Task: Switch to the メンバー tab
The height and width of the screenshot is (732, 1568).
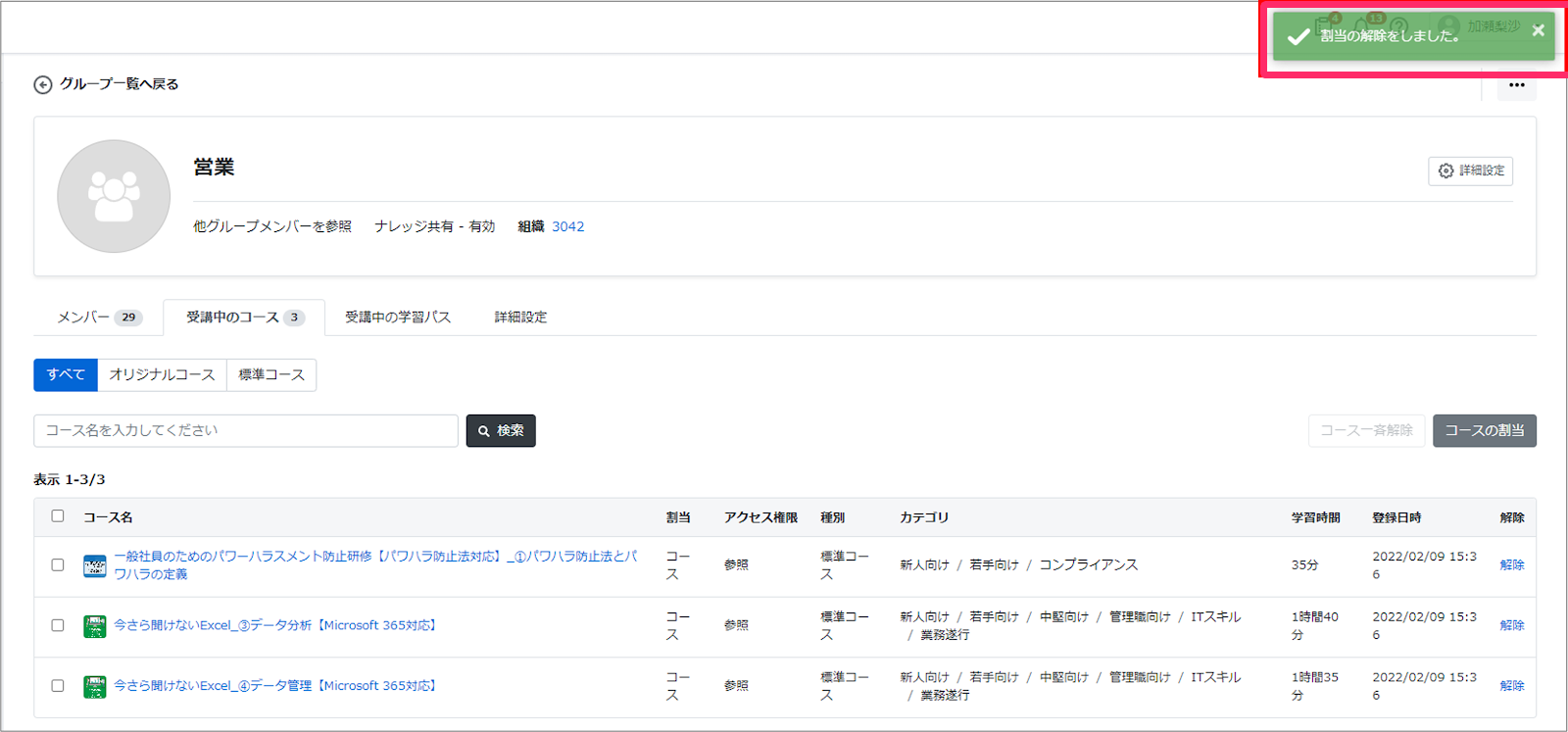Action: point(99,317)
